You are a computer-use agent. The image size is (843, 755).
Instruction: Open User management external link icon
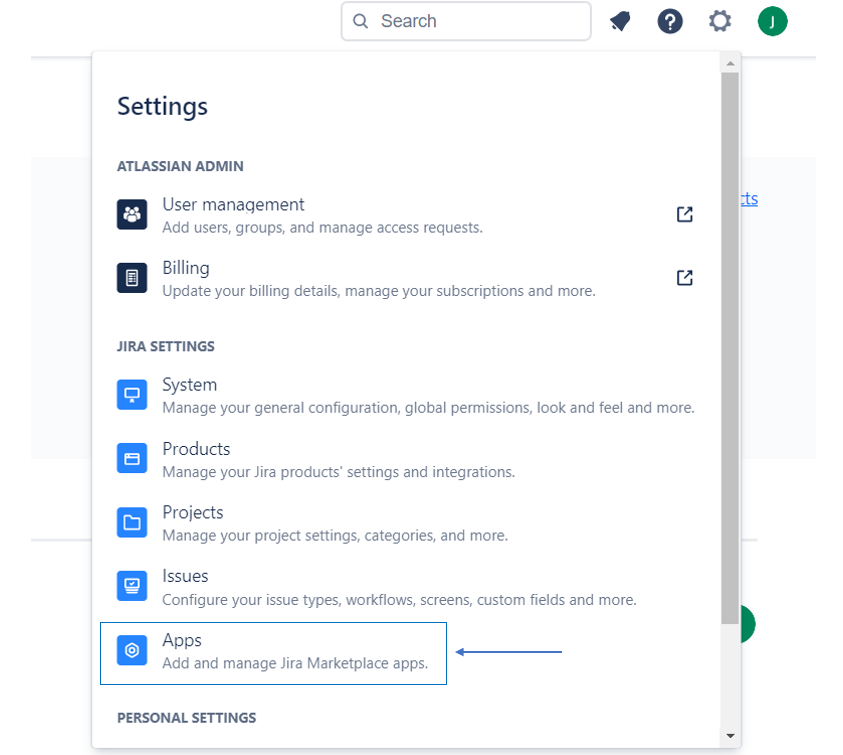[x=684, y=214]
